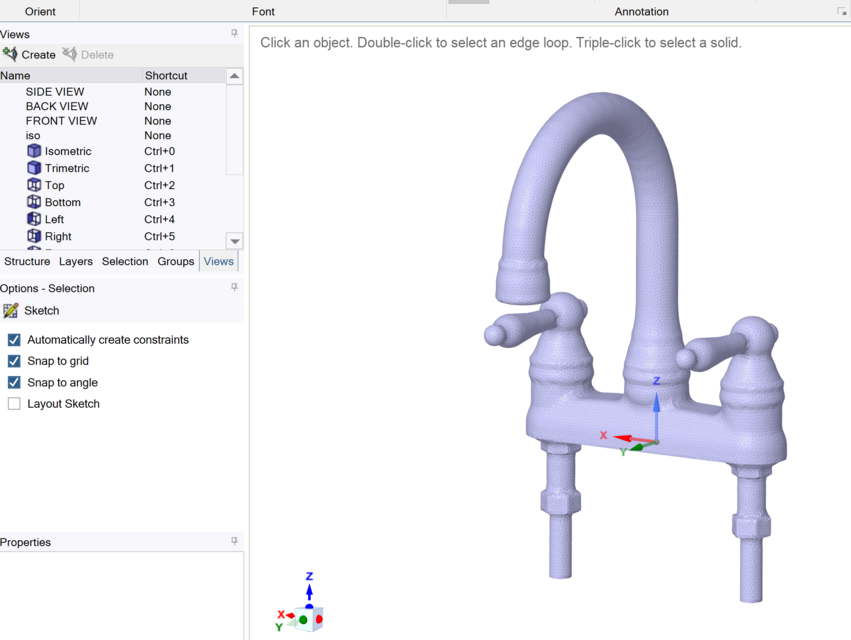The image size is (851, 640).
Task: Click the scroll-up arrow in Views list
Action: [x=233, y=75]
